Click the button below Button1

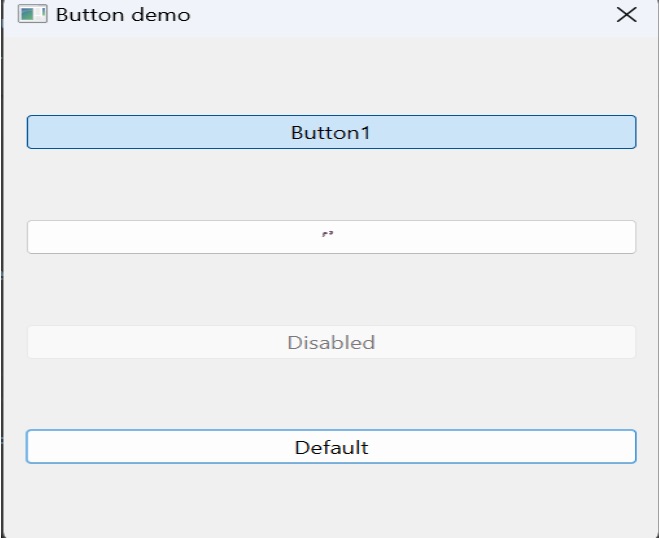pos(331,237)
